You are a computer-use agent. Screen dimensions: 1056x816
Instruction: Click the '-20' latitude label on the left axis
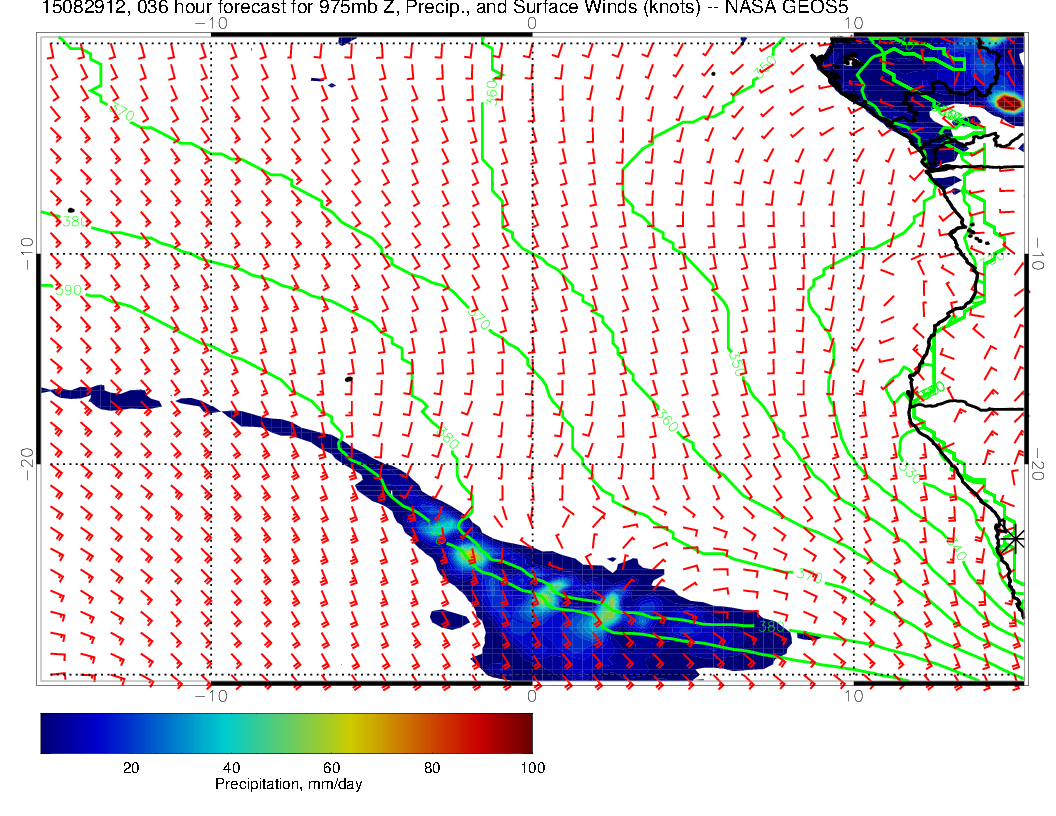(28, 465)
